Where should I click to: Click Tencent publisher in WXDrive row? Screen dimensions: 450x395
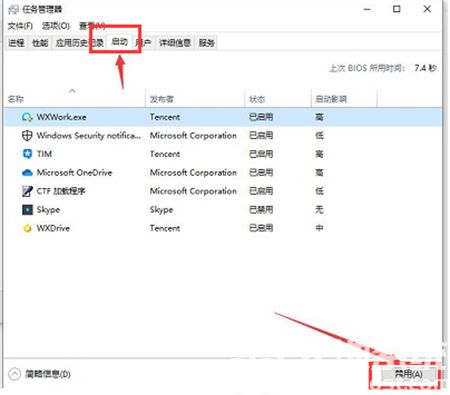[x=165, y=228]
